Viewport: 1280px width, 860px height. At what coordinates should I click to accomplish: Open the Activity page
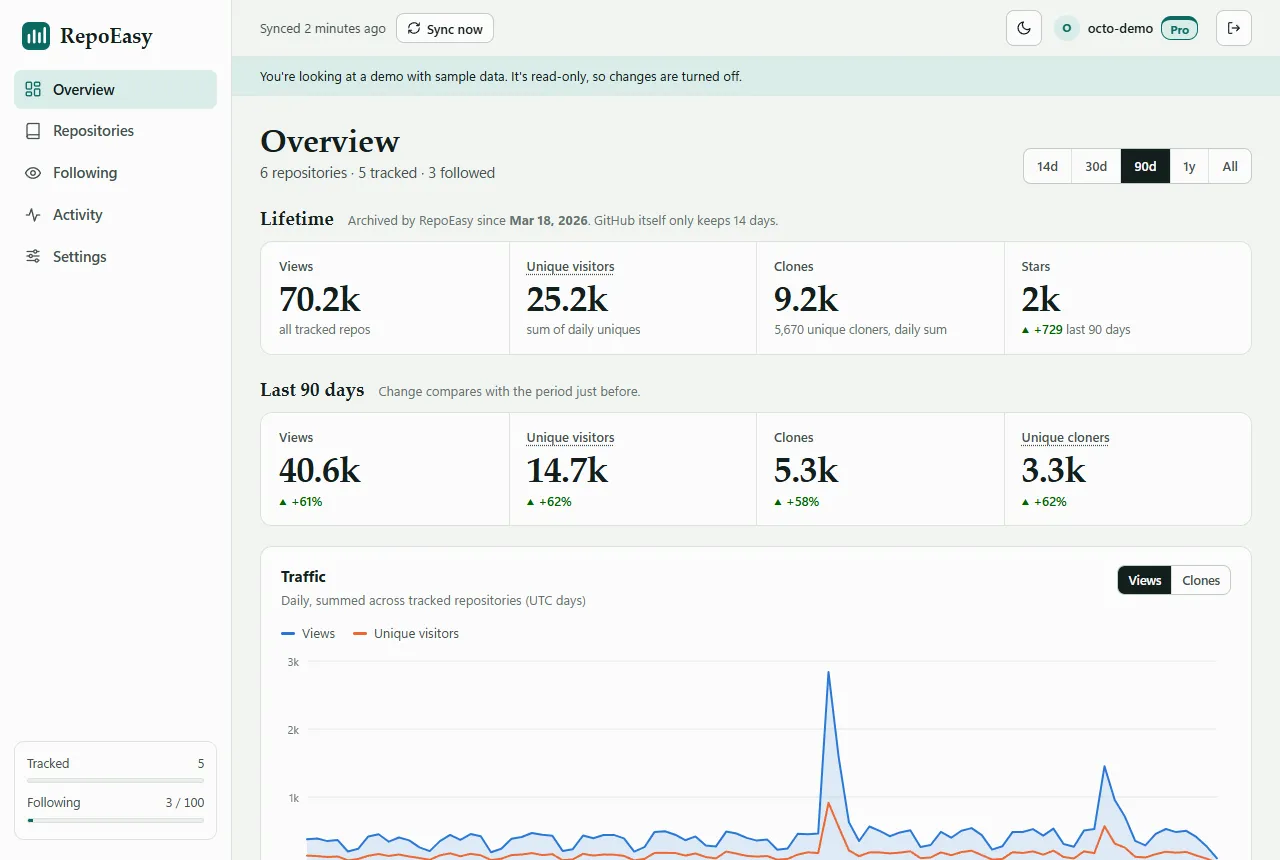coord(115,215)
